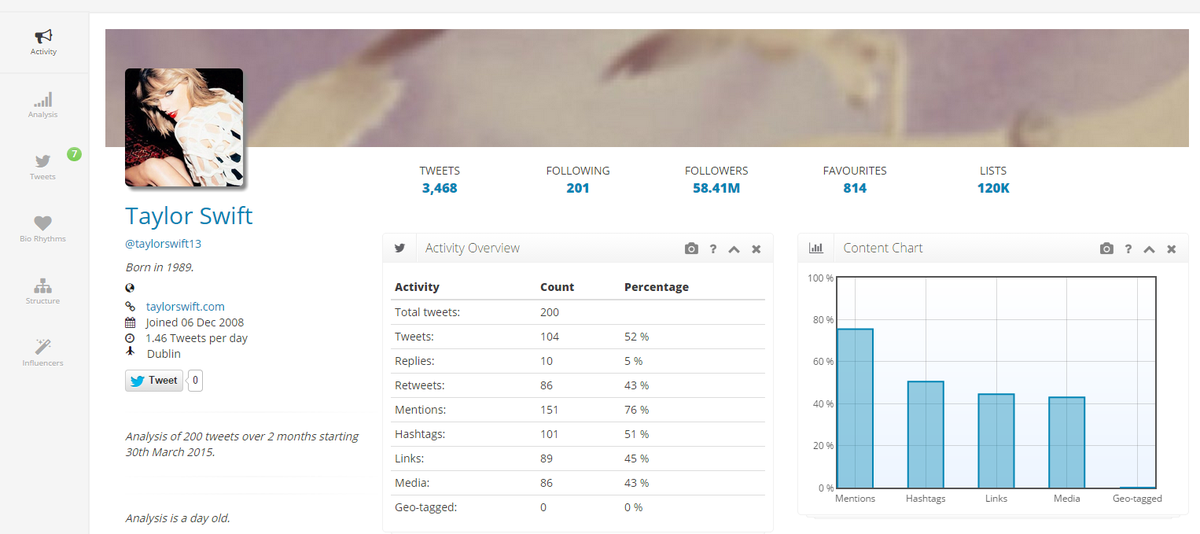Open help for Activity Overview panel
The width and height of the screenshot is (1200, 534).
[713, 249]
